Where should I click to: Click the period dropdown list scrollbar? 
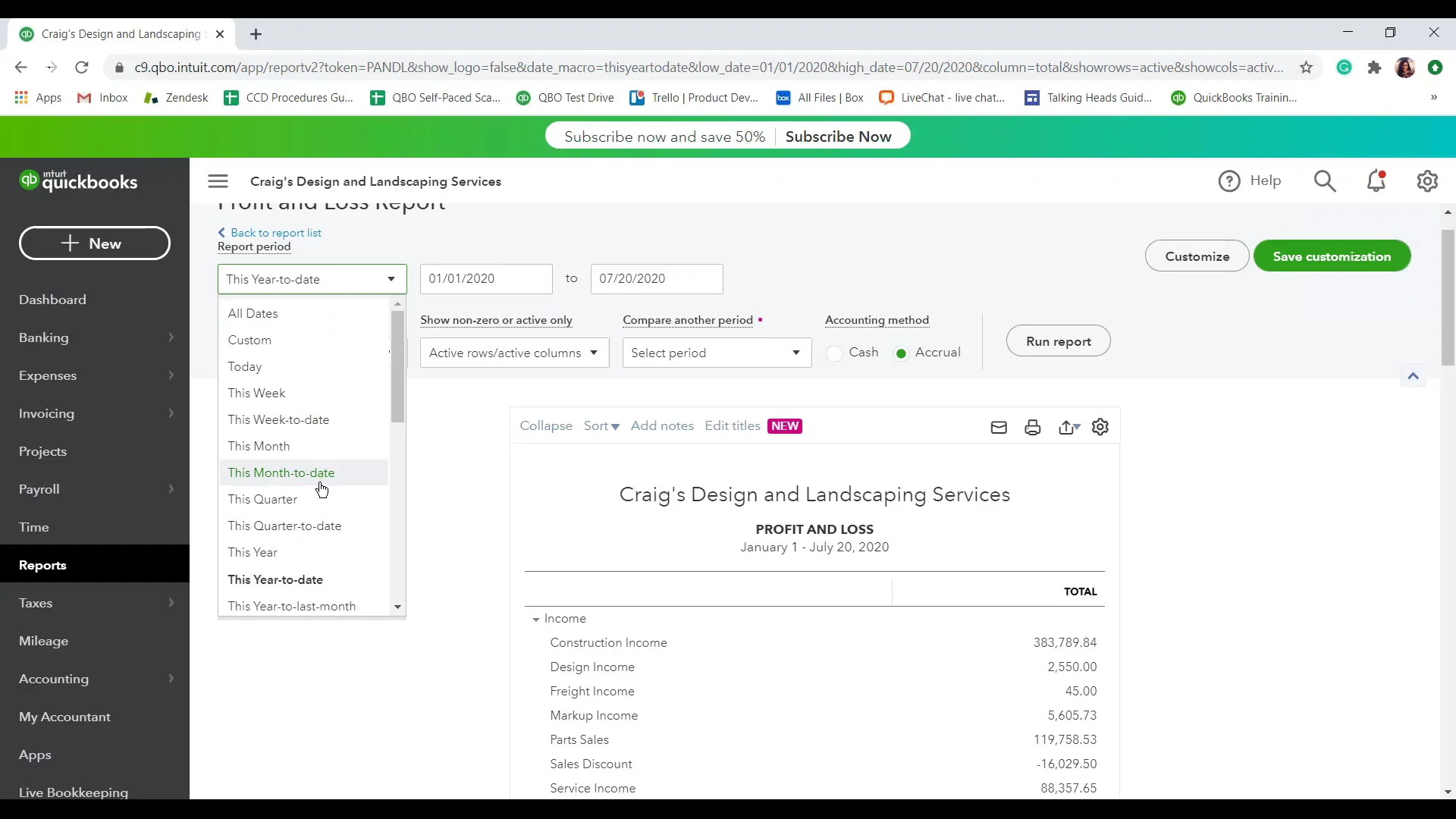(397, 366)
